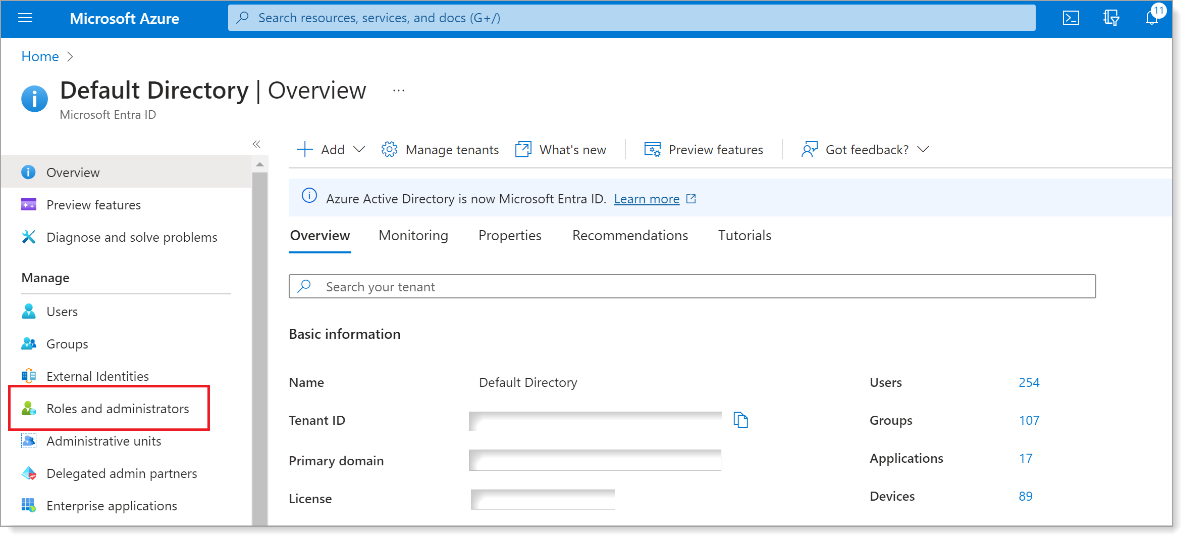Focus the Search your tenant field
1188x542 pixels.
pos(692,287)
